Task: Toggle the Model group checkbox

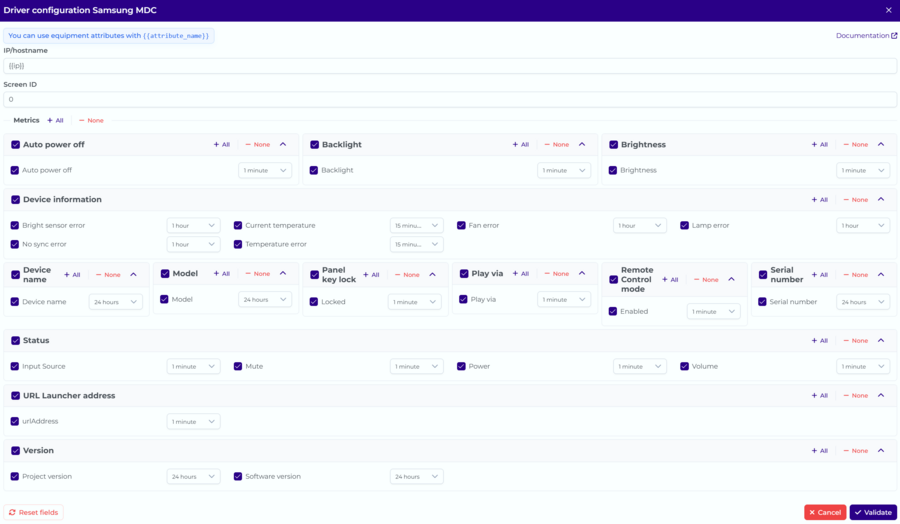Action: (x=165, y=274)
